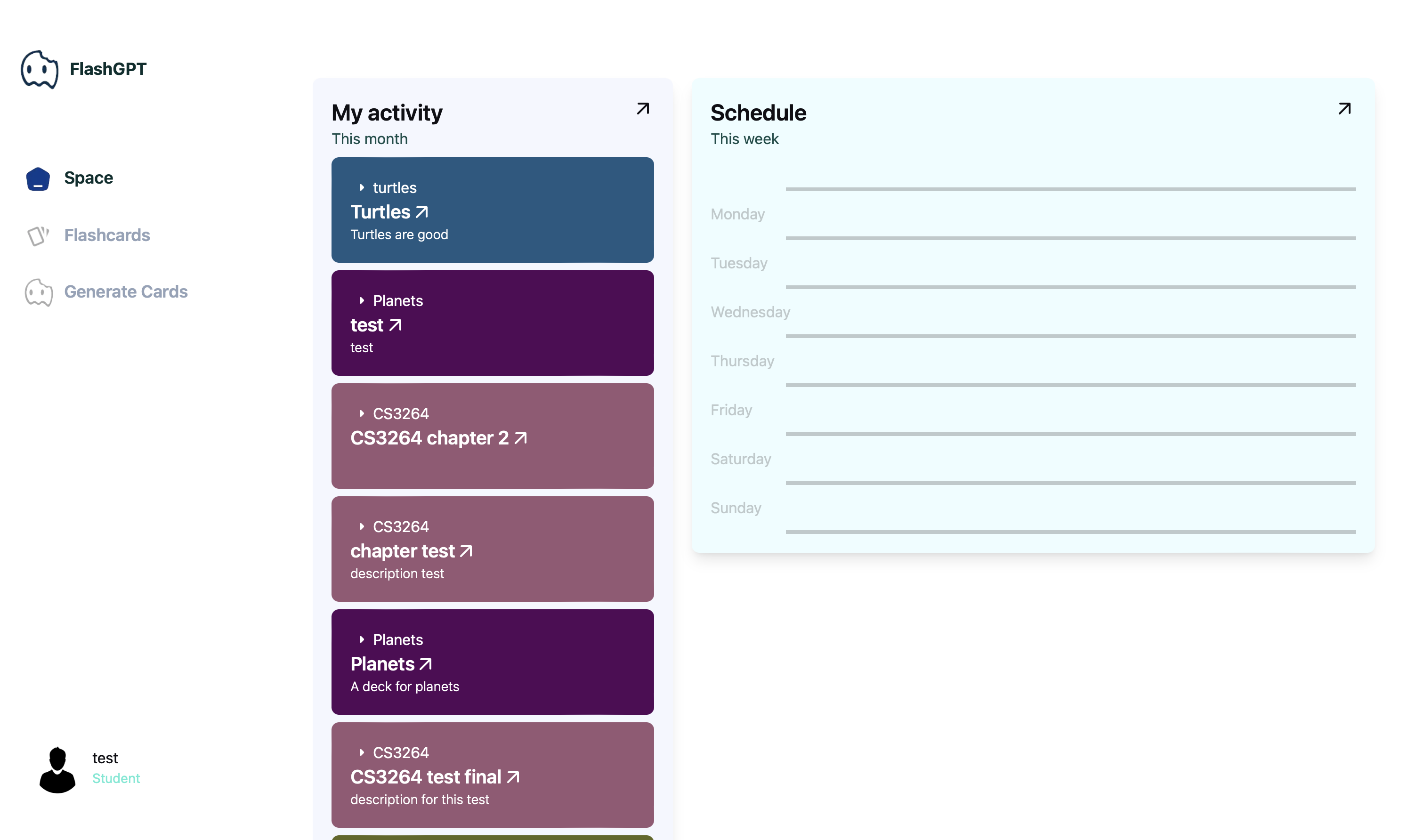Expand CS3264 triangle on chapter test card

[362, 526]
